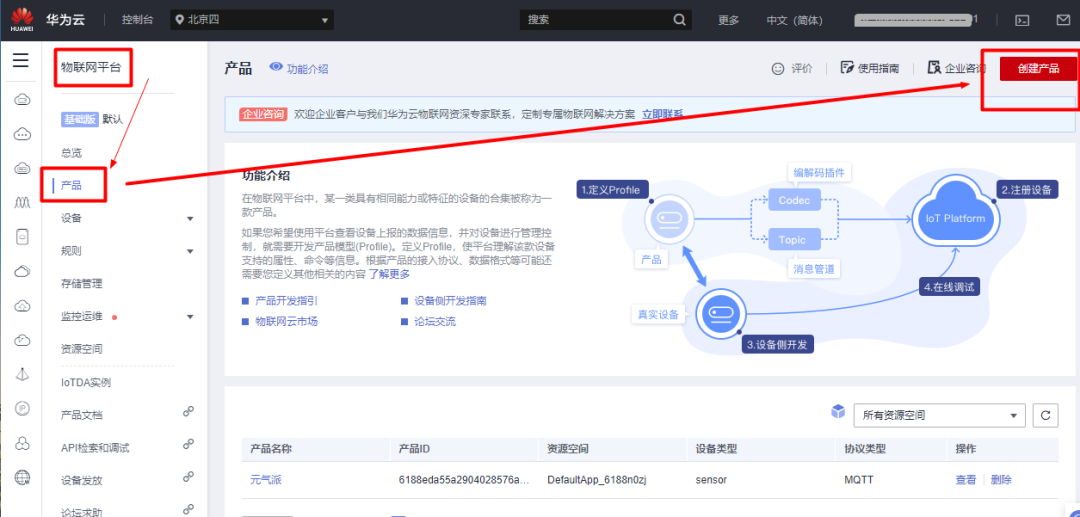
Task: Click the eye icon beside 功能介绍
Action: (x=276, y=67)
